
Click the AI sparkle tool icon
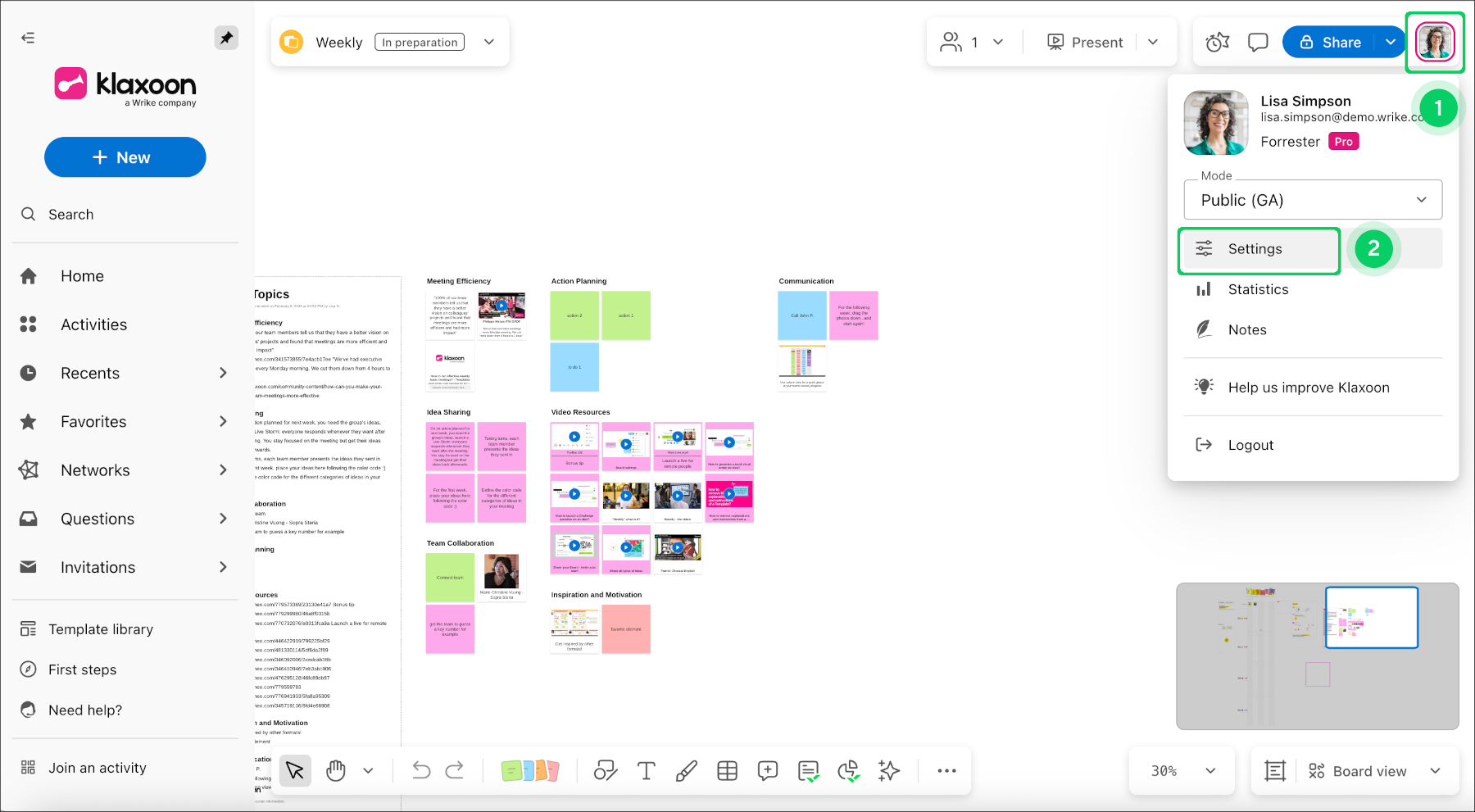[x=888, y=770]
